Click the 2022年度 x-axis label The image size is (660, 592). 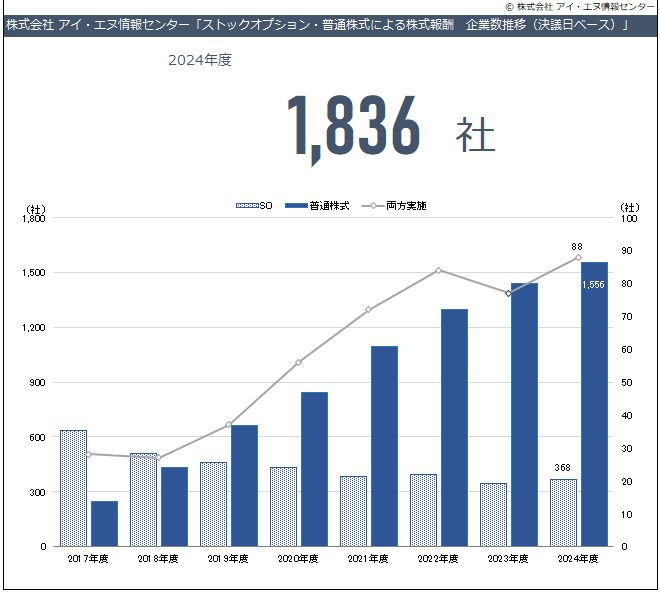438,559
